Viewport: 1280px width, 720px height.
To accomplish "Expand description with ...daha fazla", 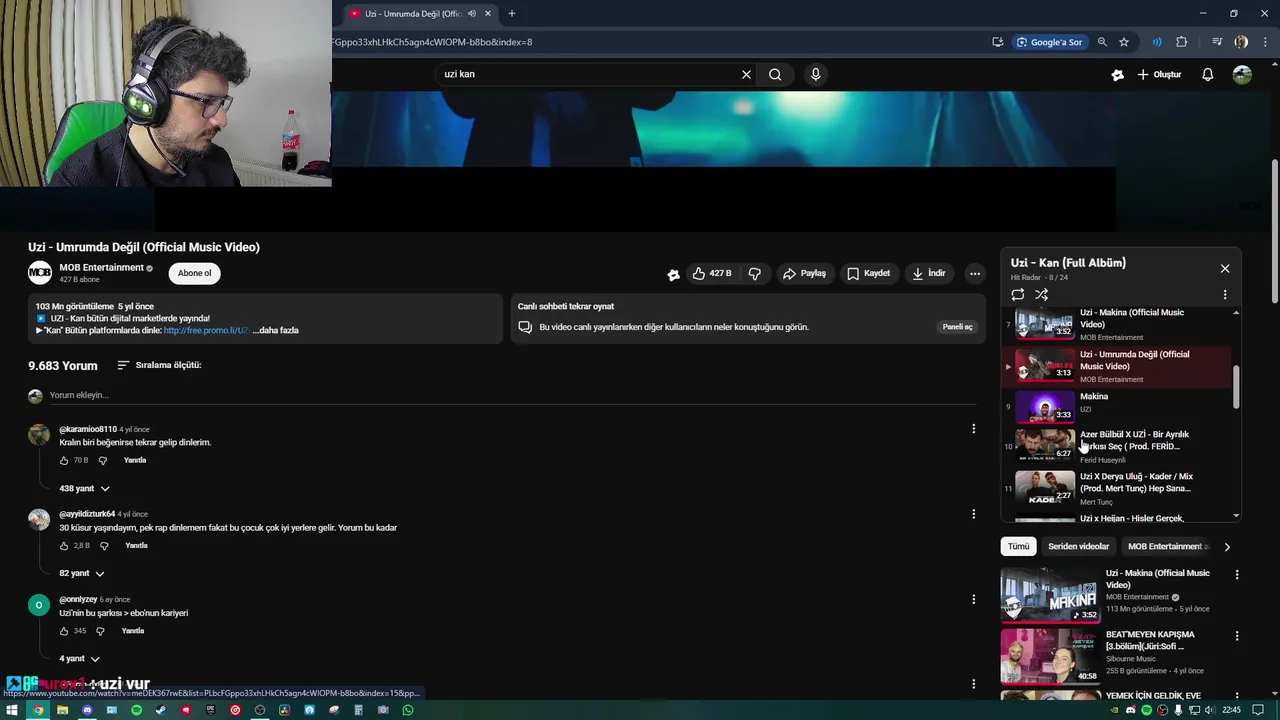I will (x=275, y=330).
